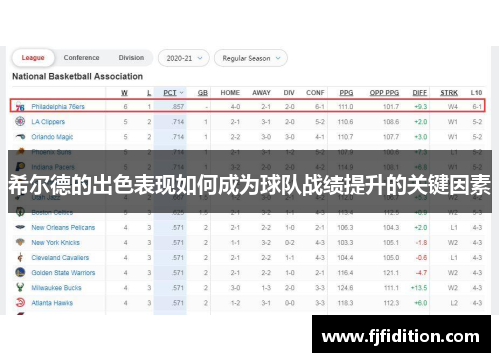Click the Indiana Pacers logo
Screen dimensions: 500x362
click(20, 166)
